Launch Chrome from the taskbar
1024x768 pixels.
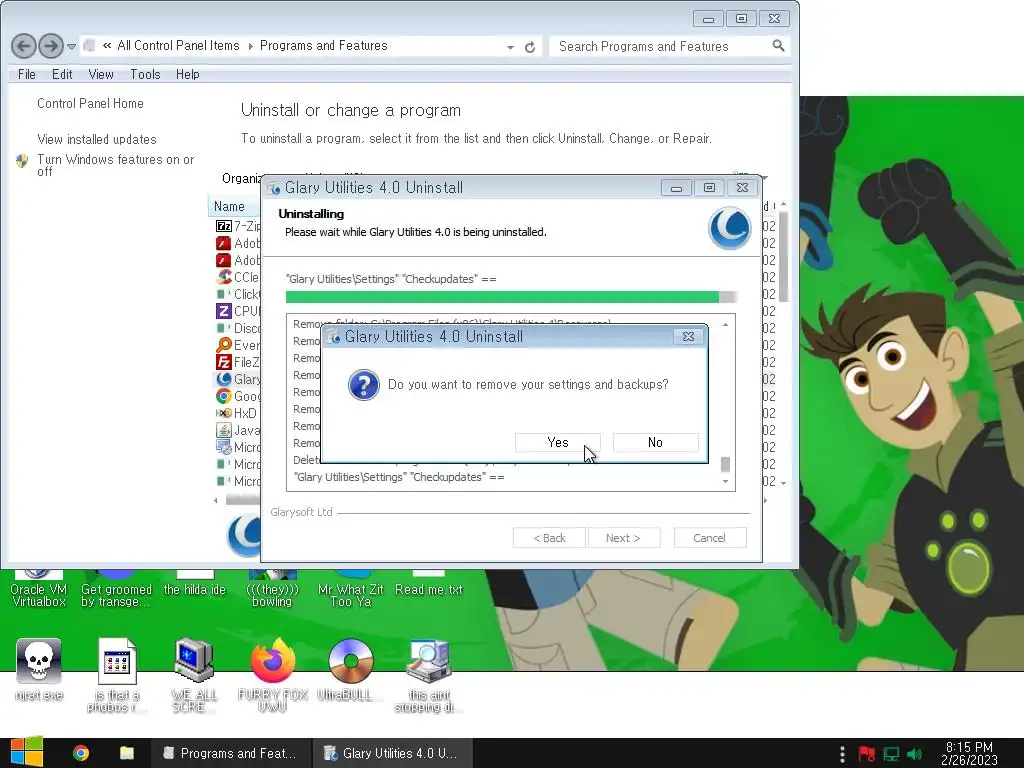click(81, 753)
